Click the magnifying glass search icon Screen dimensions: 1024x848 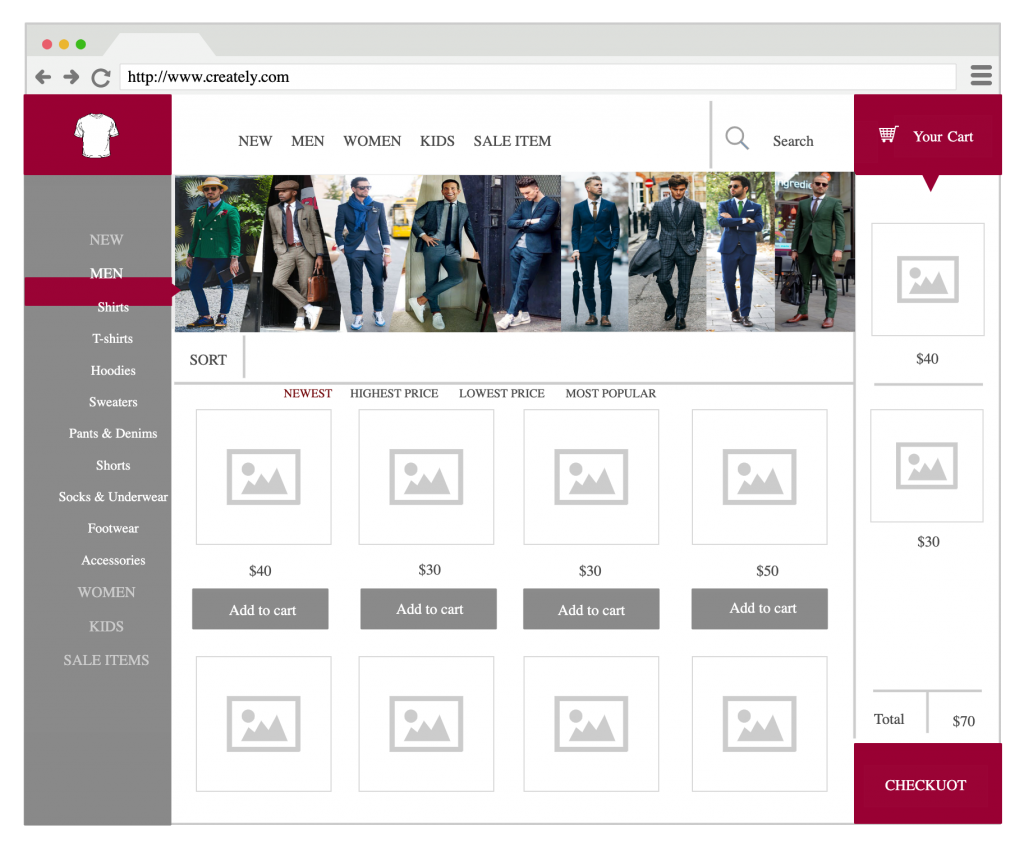tap(737, 139)
